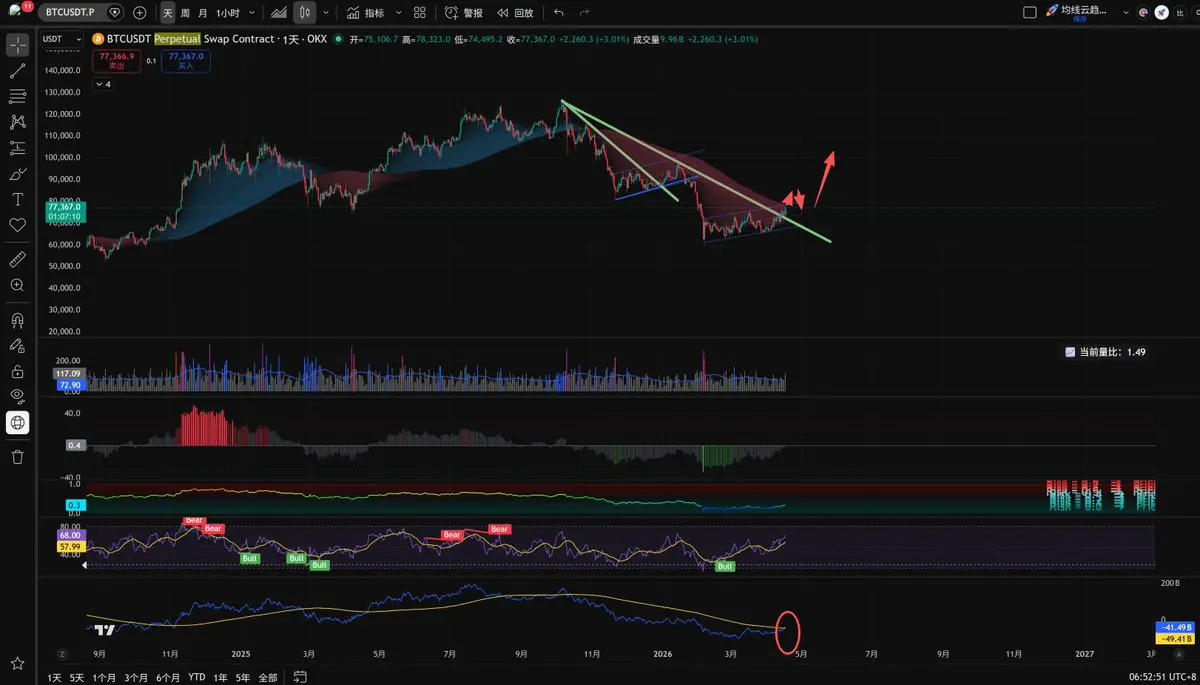Image resolution: width=1200 pixels, height=685 pixels.
Task: Click the red target icon top right
Action: pos(1144,13)
